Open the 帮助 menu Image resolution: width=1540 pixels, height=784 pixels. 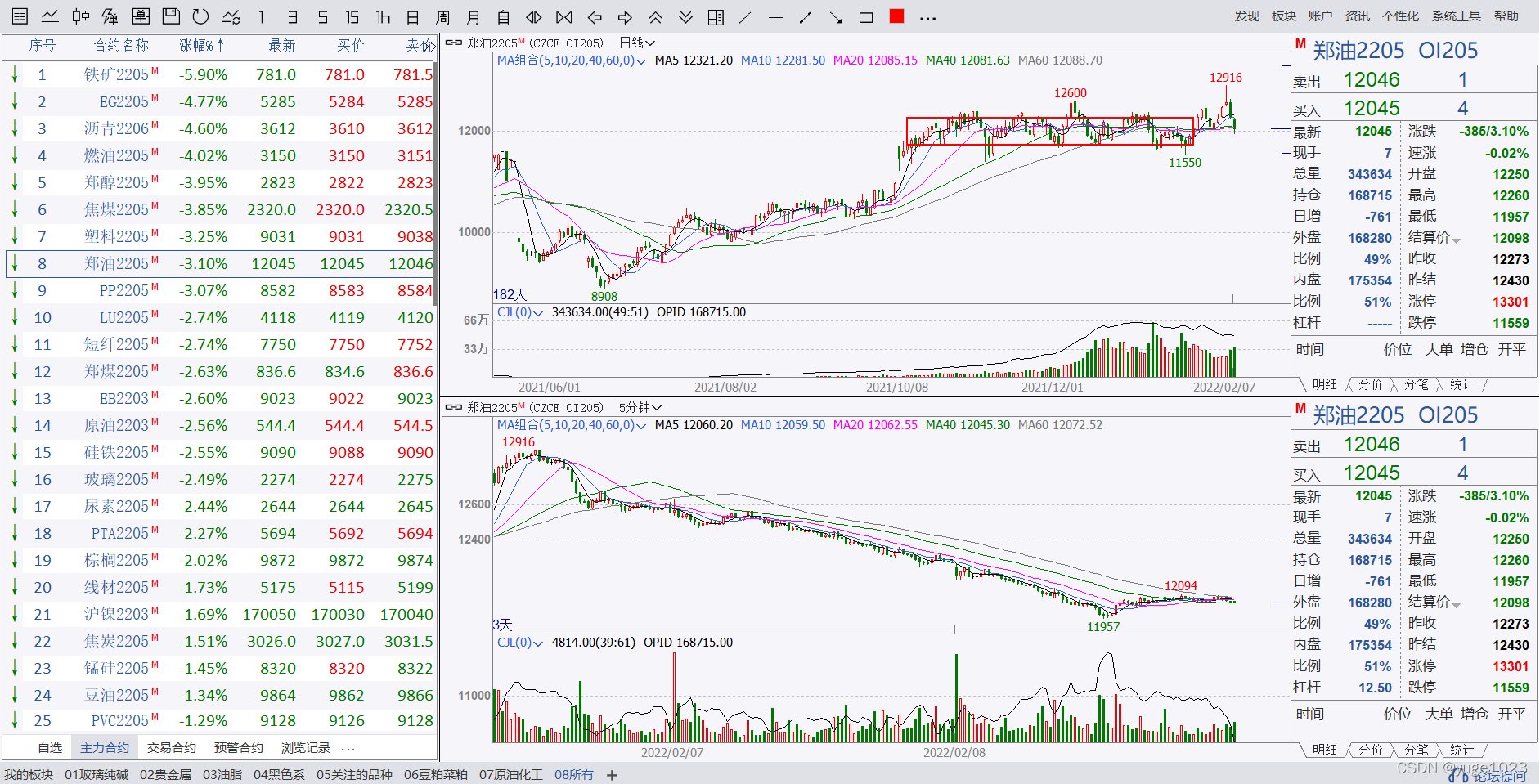(x=1506, y=16)
